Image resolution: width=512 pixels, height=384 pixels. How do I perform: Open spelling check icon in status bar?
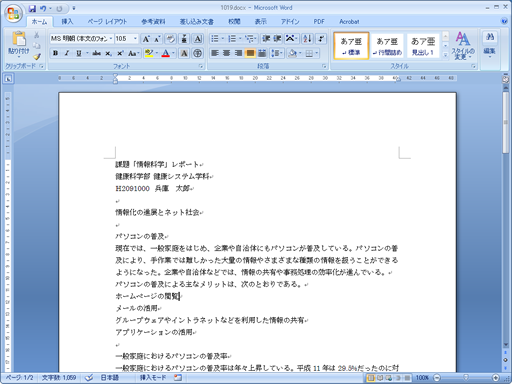point(89,378)
